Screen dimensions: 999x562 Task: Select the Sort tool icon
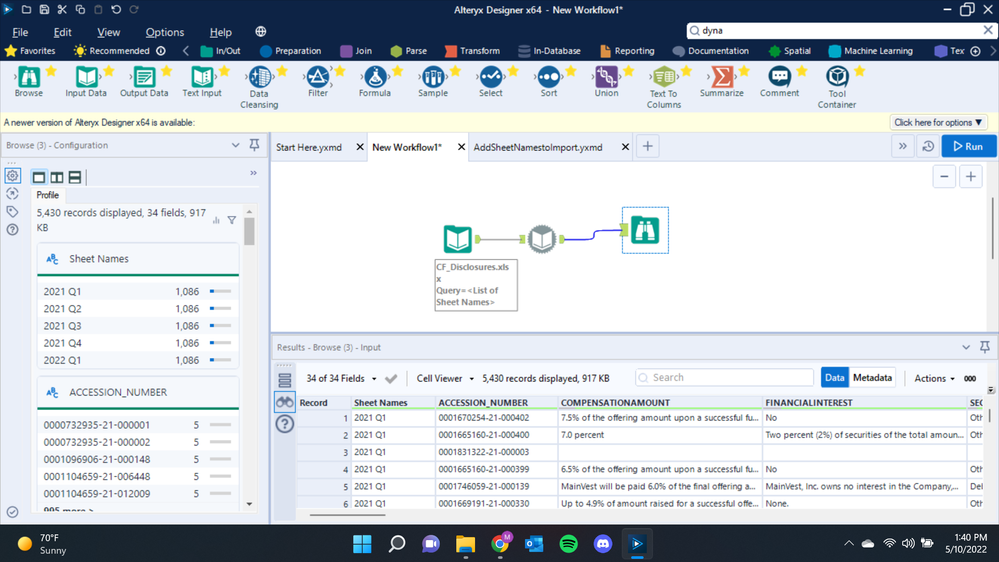[x=549, y=77]
